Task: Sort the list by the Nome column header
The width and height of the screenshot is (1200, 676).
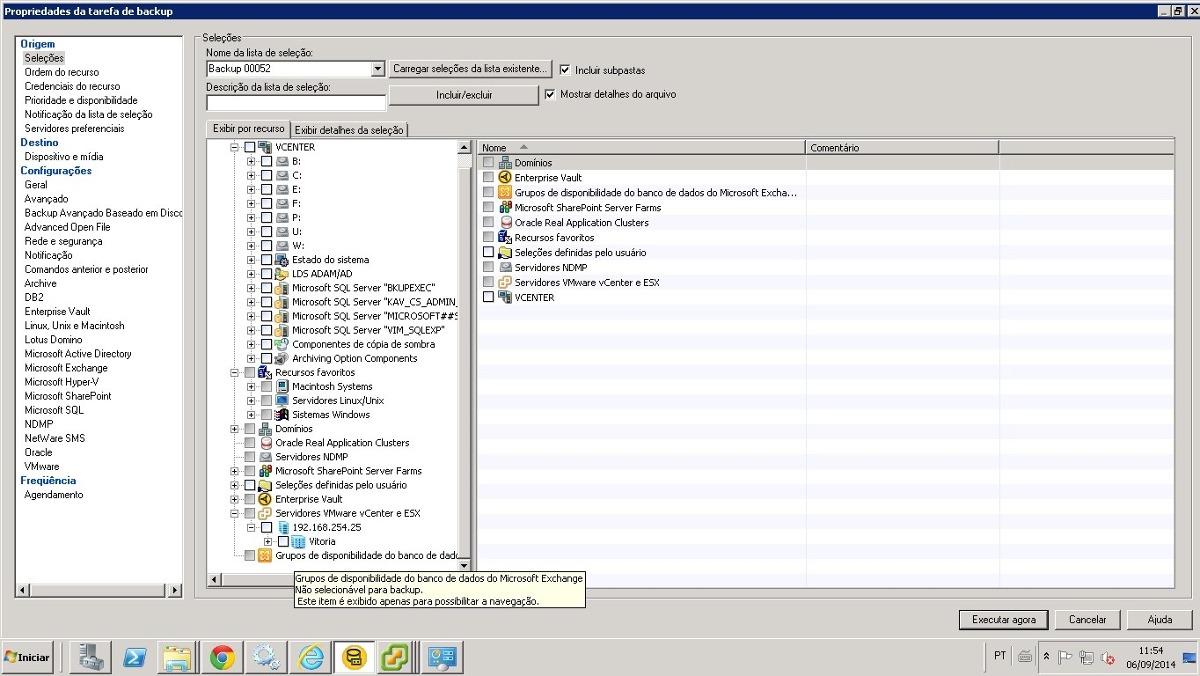Action: tap(641, 147)
